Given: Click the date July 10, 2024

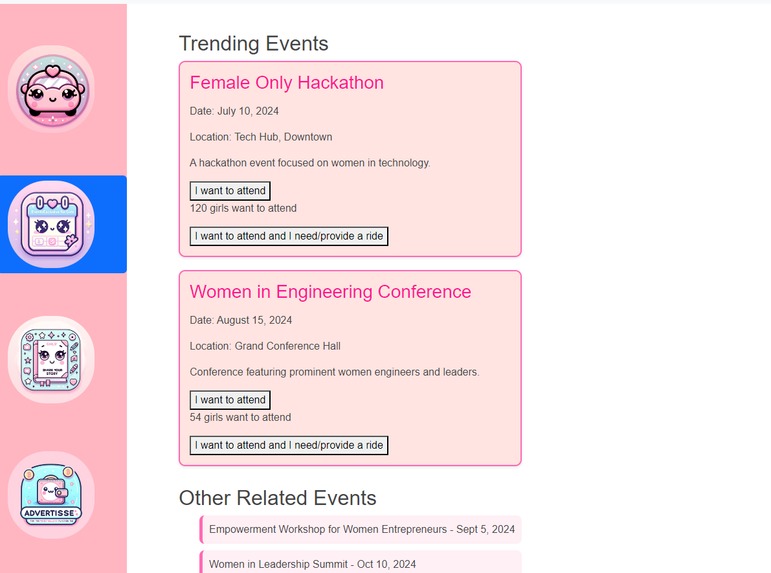Looking at the screenshot, I should pyautogui.click(x=248, y=111).
